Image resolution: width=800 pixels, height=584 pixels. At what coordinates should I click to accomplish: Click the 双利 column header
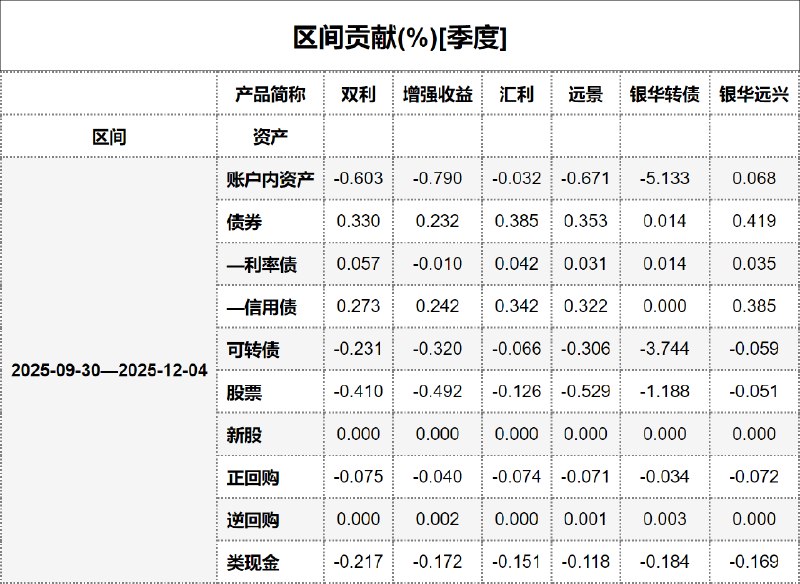358,95
